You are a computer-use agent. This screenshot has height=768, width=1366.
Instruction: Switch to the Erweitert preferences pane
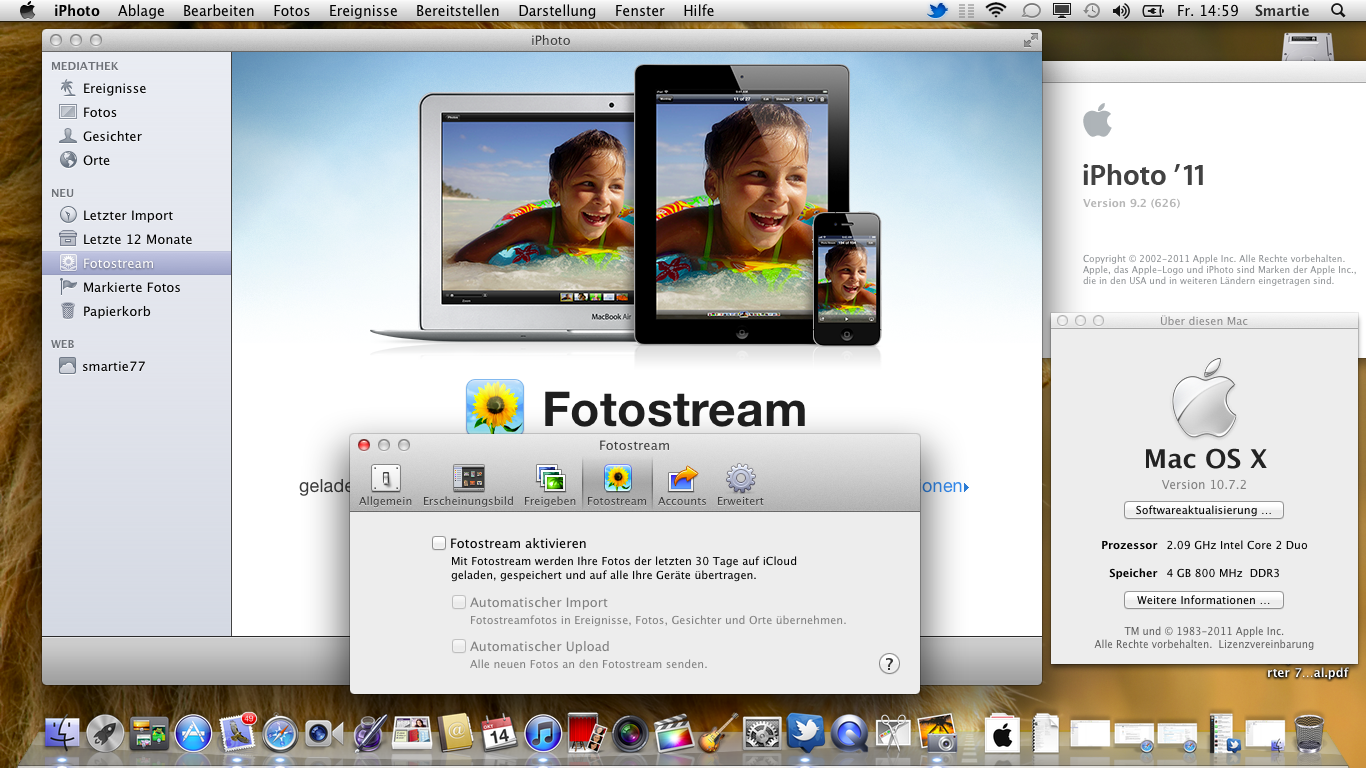tap(740, 485)
